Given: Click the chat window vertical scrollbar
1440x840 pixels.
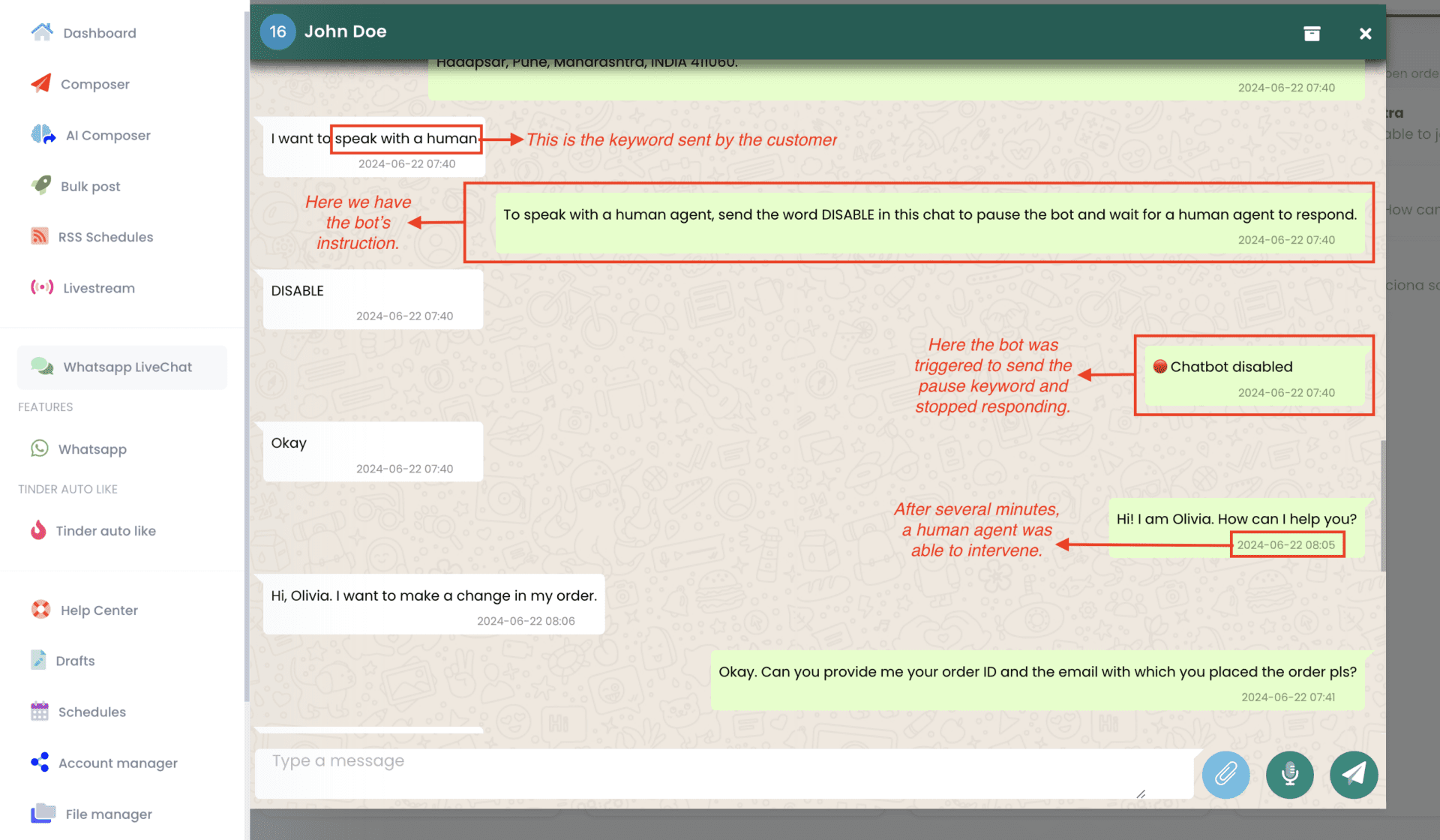Looking at the screenshot, I should click(x=1382, y=504).
